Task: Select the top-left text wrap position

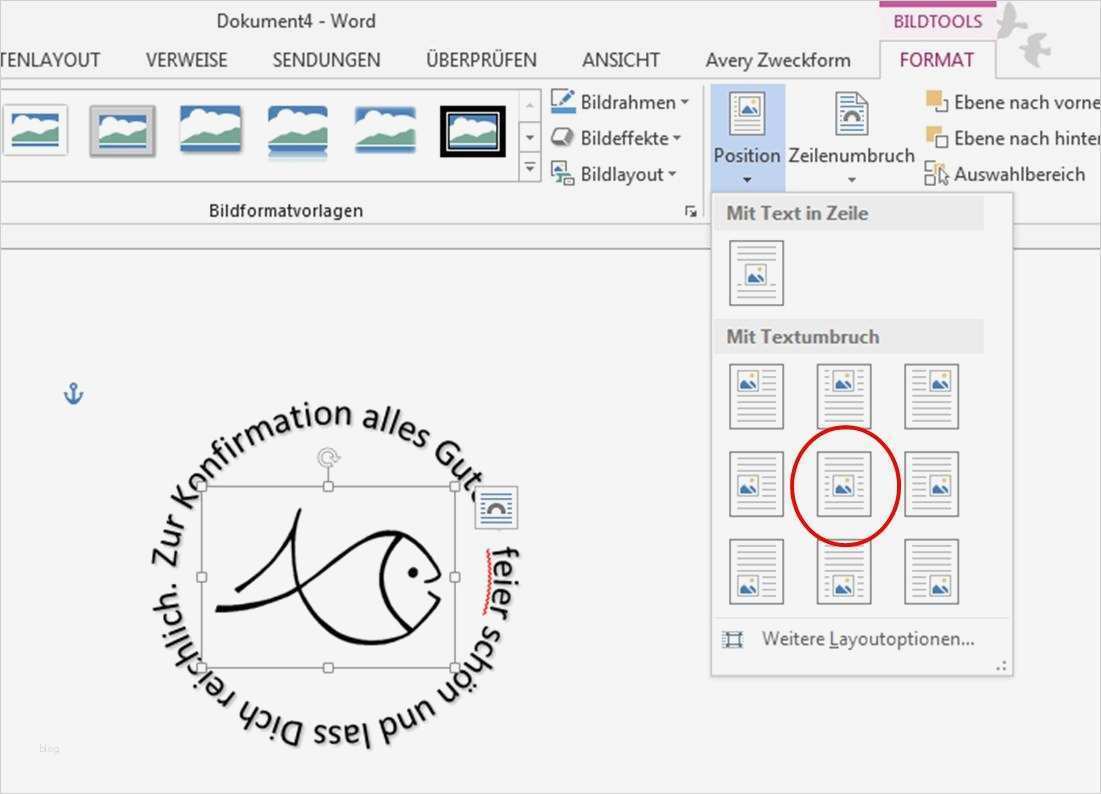Action: [x=755, y=396]
